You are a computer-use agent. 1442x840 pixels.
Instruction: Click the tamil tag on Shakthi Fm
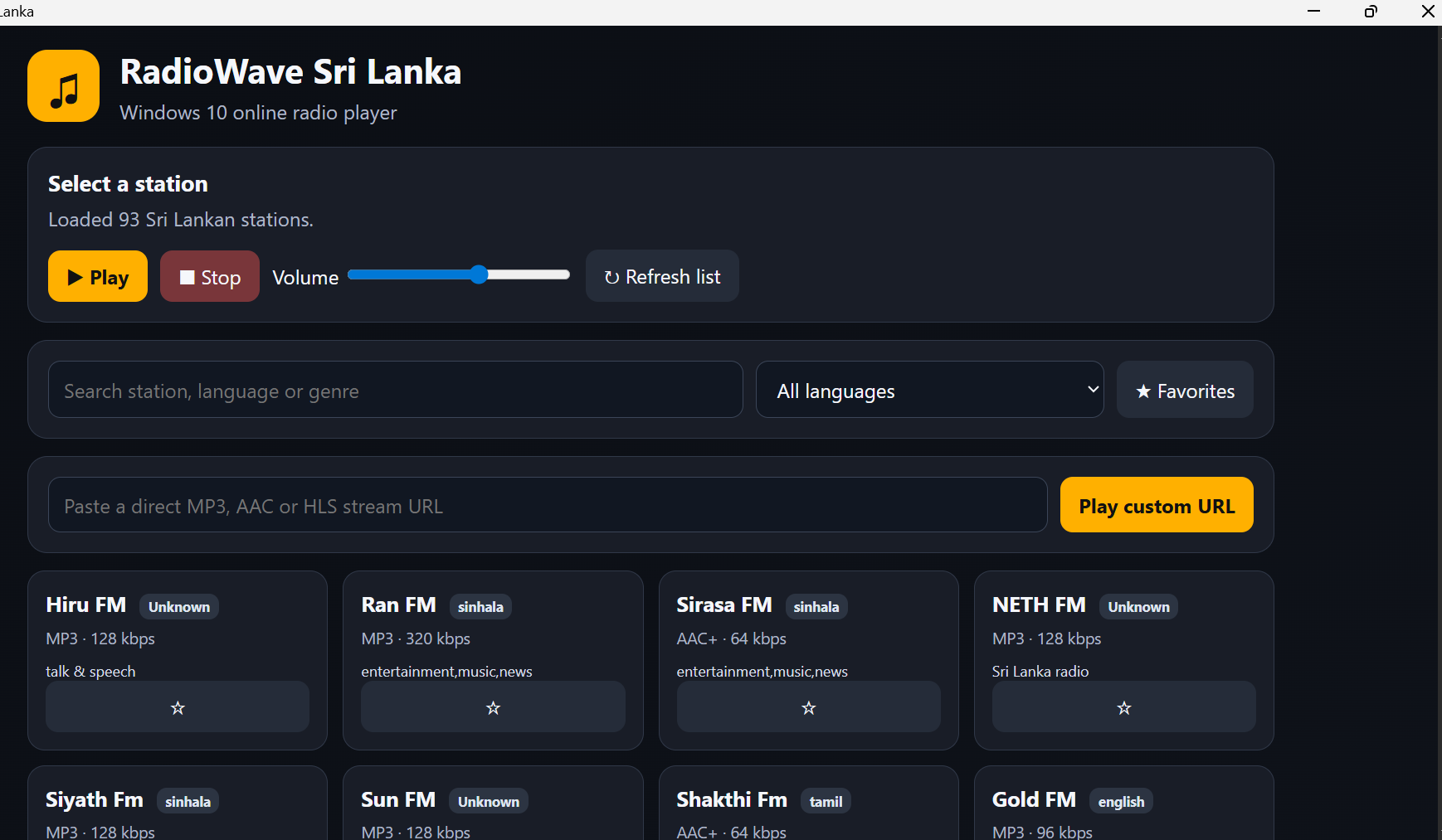coord(826,802)
